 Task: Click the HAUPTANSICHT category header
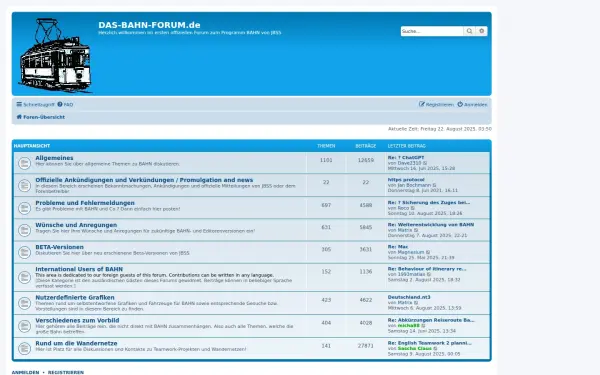[32, 146]
